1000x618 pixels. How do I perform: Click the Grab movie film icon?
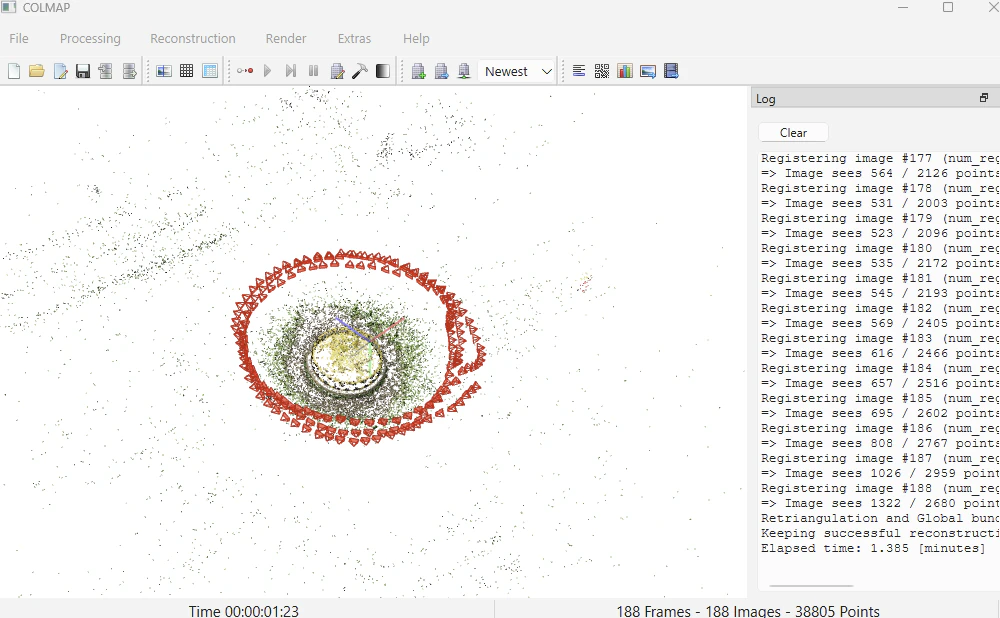pyautogui.click(x=671, y=71)
